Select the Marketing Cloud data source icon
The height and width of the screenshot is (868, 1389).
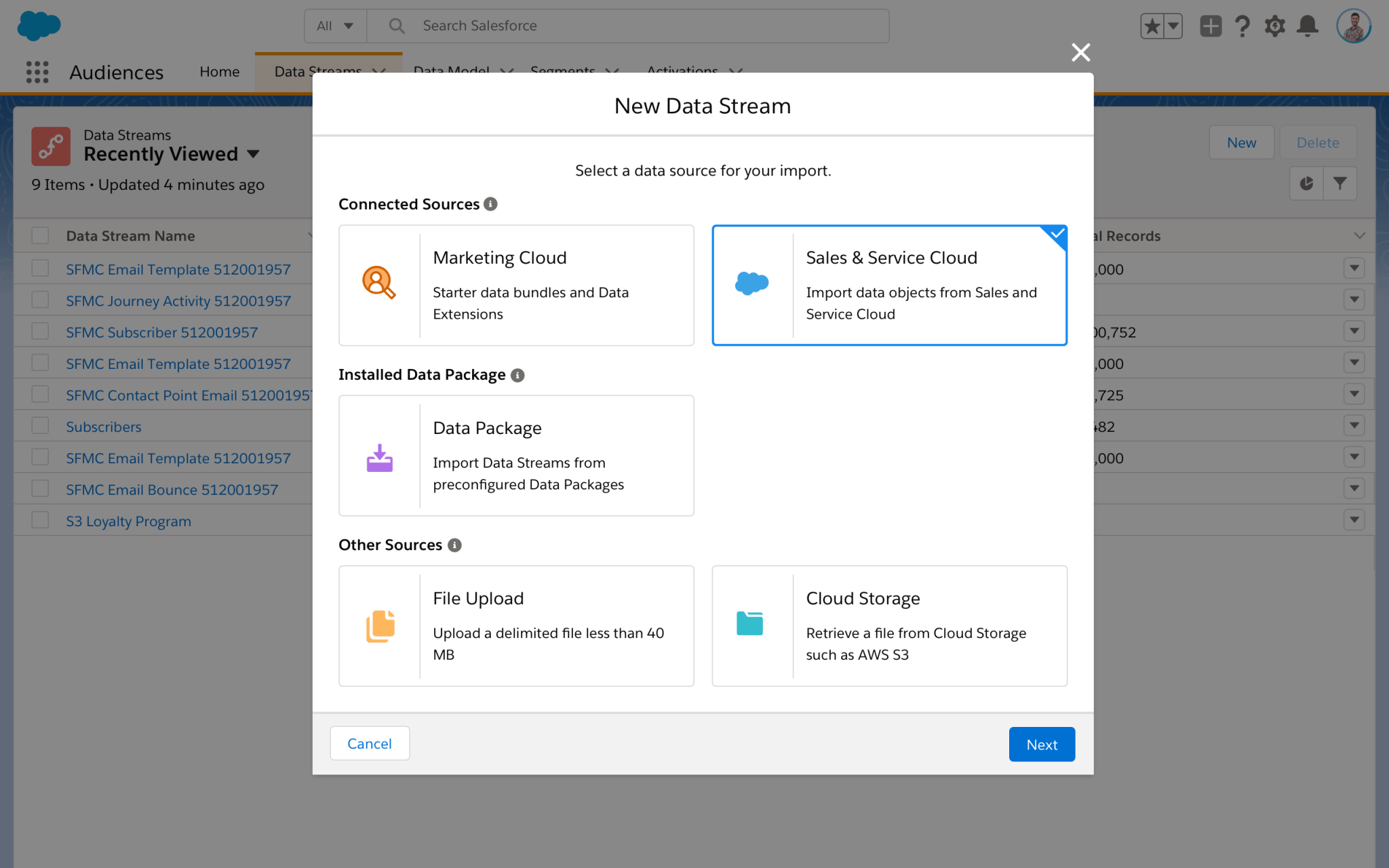(380, 283)
